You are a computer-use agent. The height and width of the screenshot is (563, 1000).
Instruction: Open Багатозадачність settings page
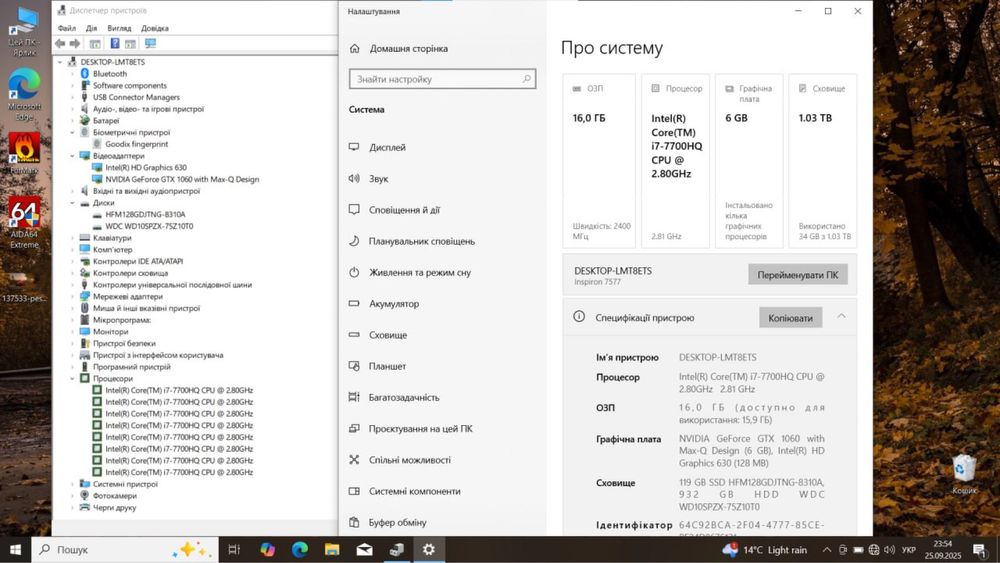click(x=404, y=397)
